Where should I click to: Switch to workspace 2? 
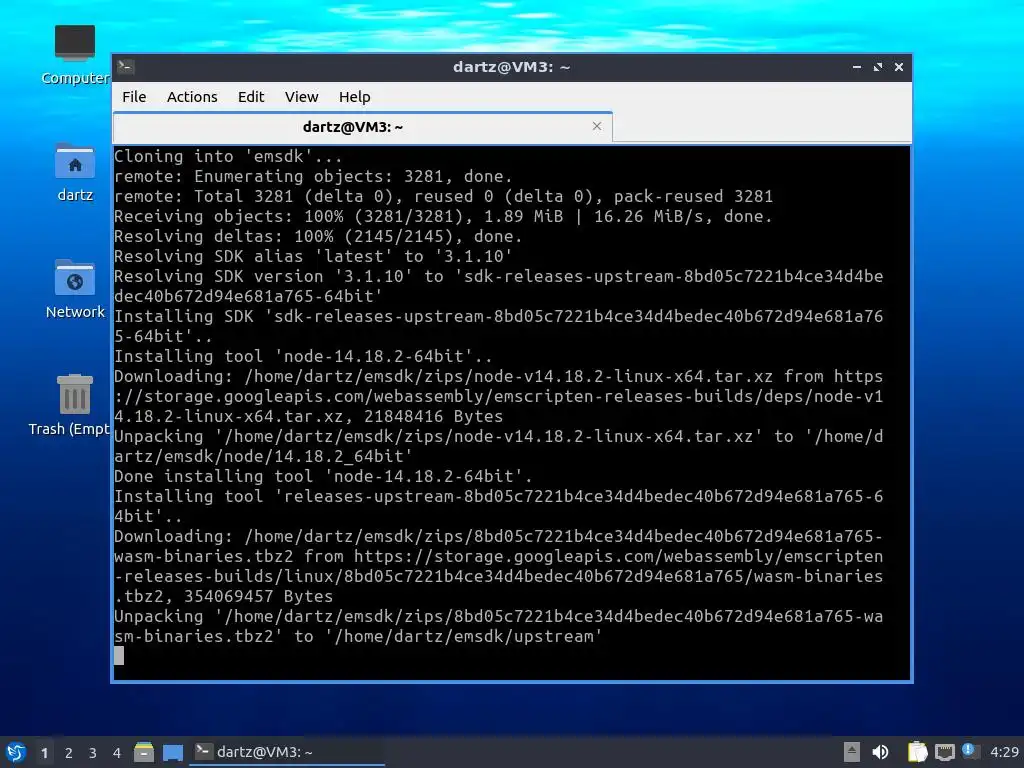[x=69, y=753]
